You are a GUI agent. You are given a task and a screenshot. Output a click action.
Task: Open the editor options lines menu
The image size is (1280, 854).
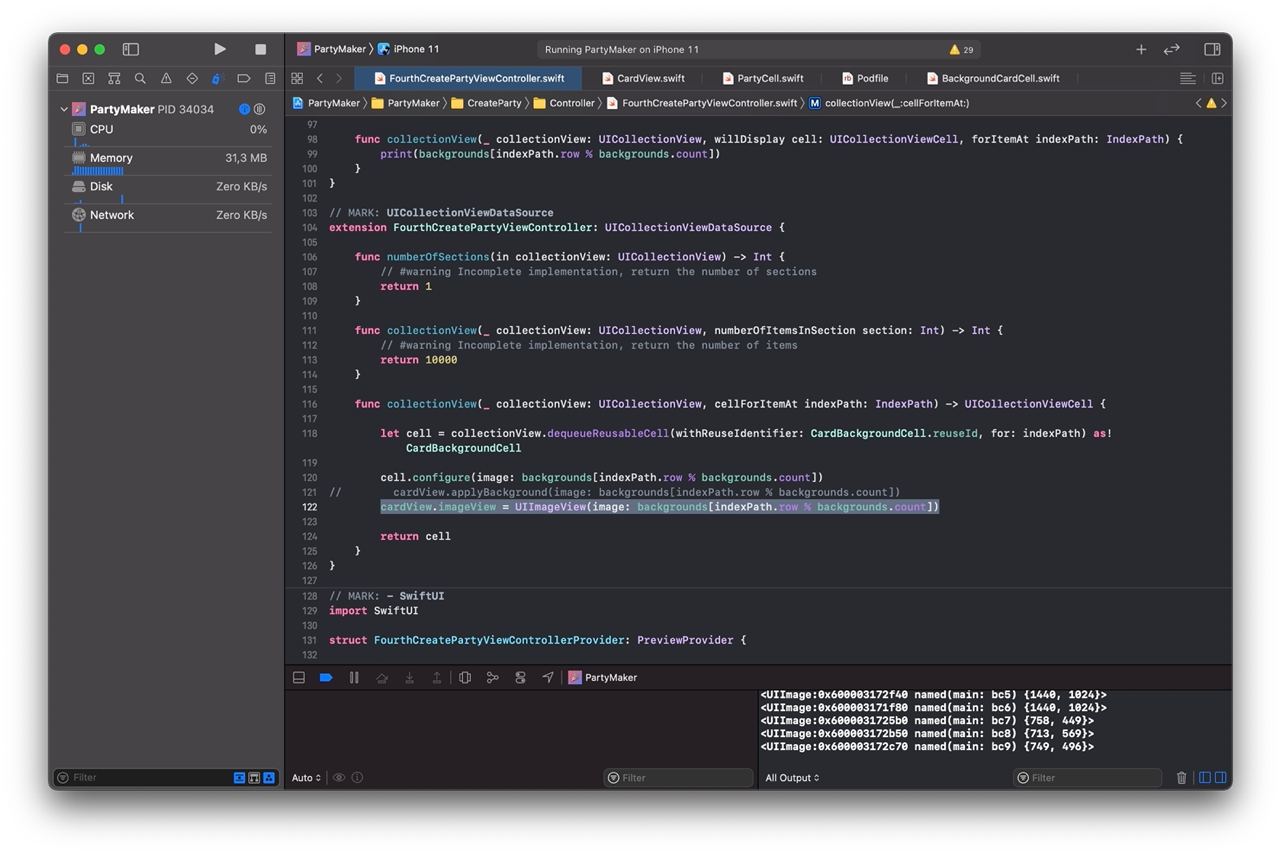tap(1188, 78)
